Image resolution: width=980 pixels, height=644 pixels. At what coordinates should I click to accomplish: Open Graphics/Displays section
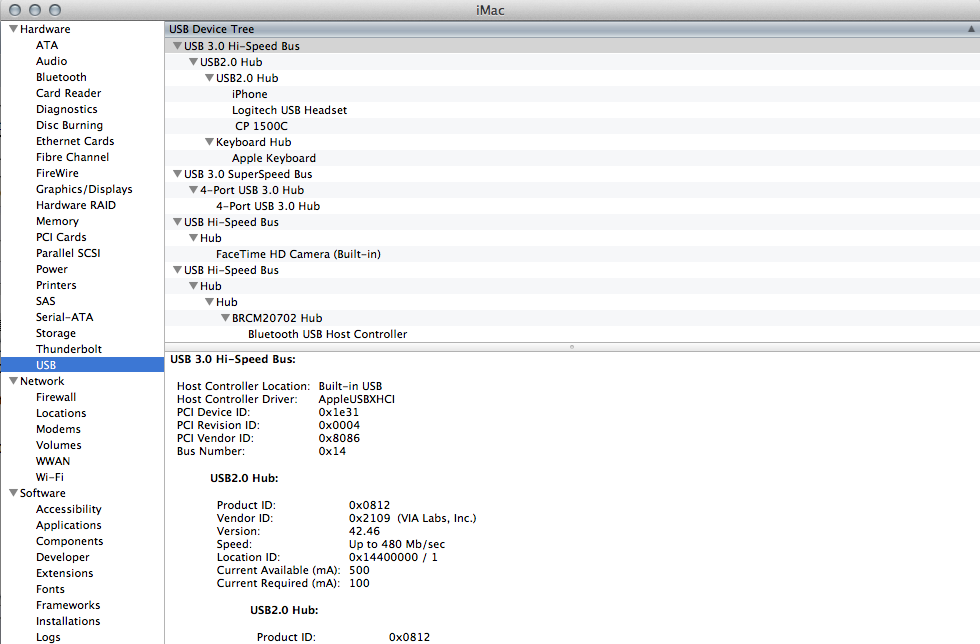pyautogui.click(x=84, y=189)
